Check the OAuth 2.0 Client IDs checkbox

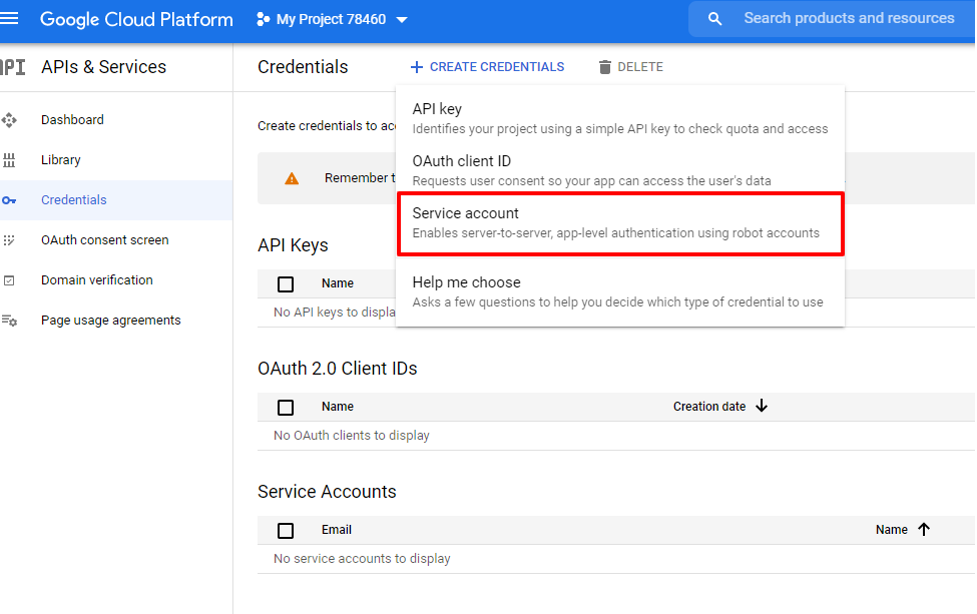pyautogui.click(x=286, y=407)
